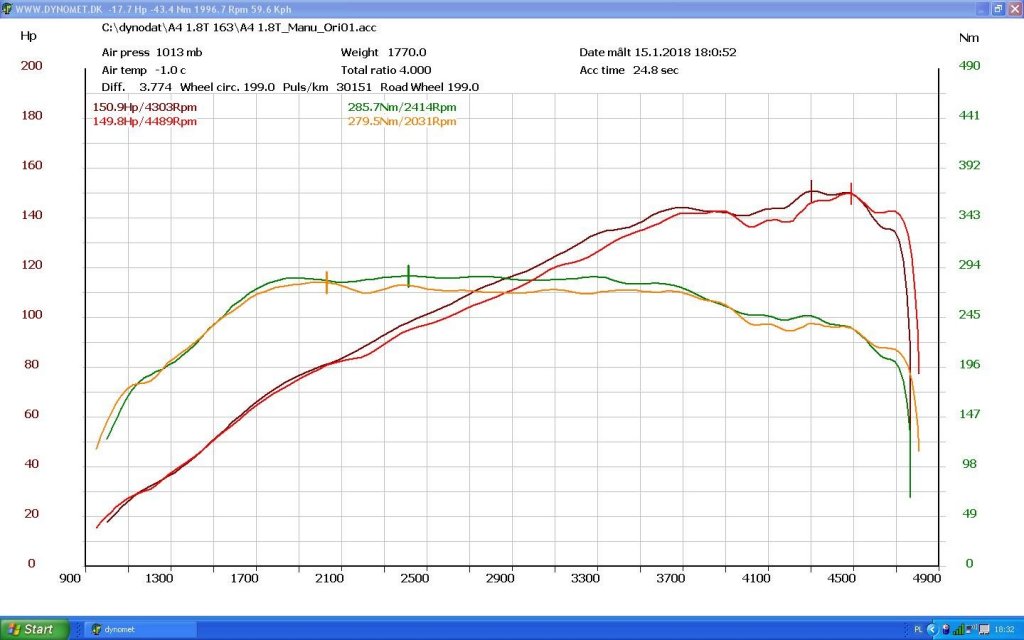The height and width of the screenshot is (640, 1024).
Task: Select the 150.9Hp/4303Rpm legend label
Action: coord(144,107)
